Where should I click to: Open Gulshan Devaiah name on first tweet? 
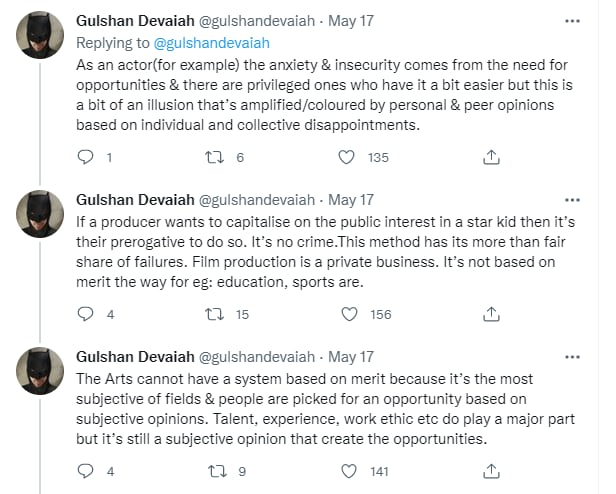pyautogui.click(x=135, y=21)
